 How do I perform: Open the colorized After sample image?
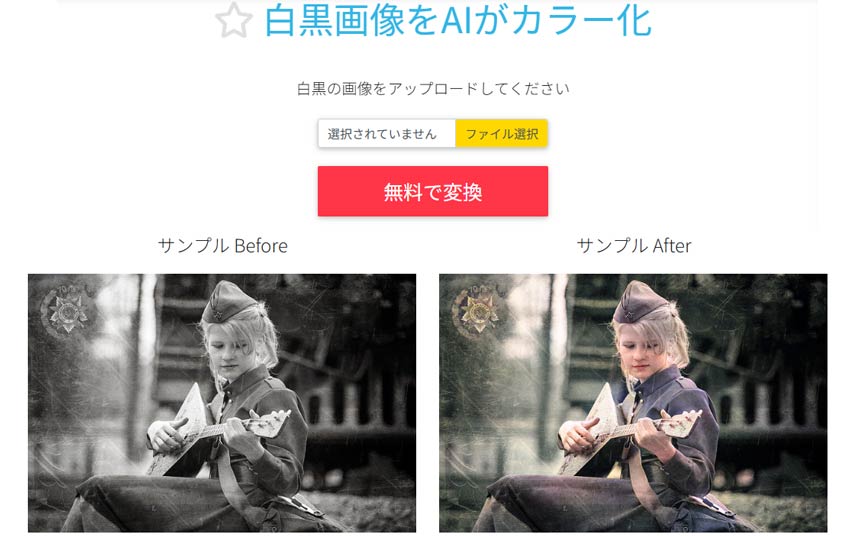pyautogui.click(x=633, y=403)
